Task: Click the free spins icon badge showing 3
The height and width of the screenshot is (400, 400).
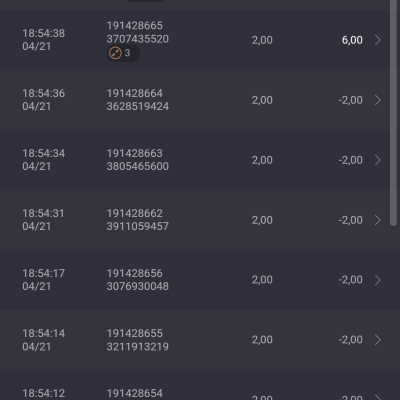Action: pyautogui.click(x=123, y=53)
